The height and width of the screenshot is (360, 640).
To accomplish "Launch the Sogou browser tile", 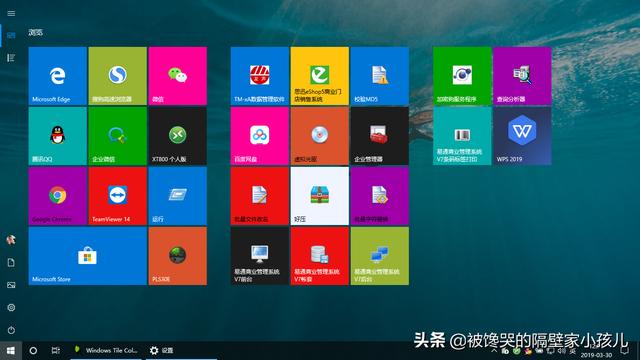I will [118, 76].
